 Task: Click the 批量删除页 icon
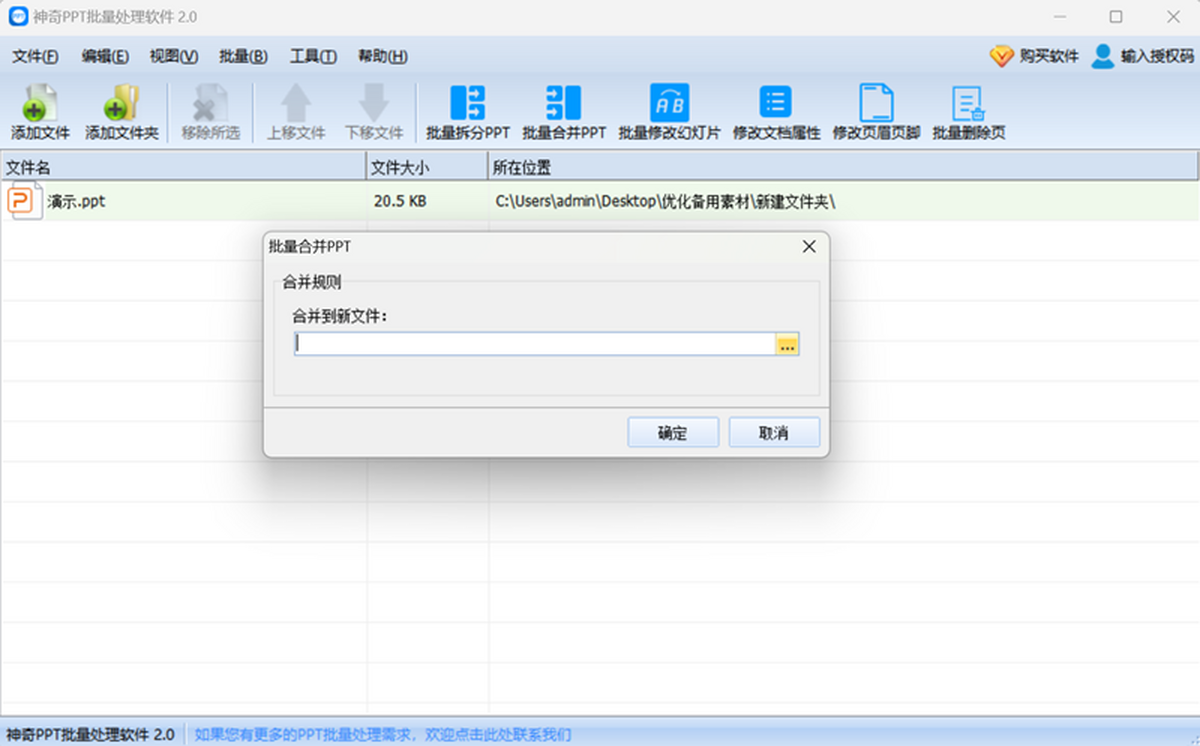click(968, 103)
